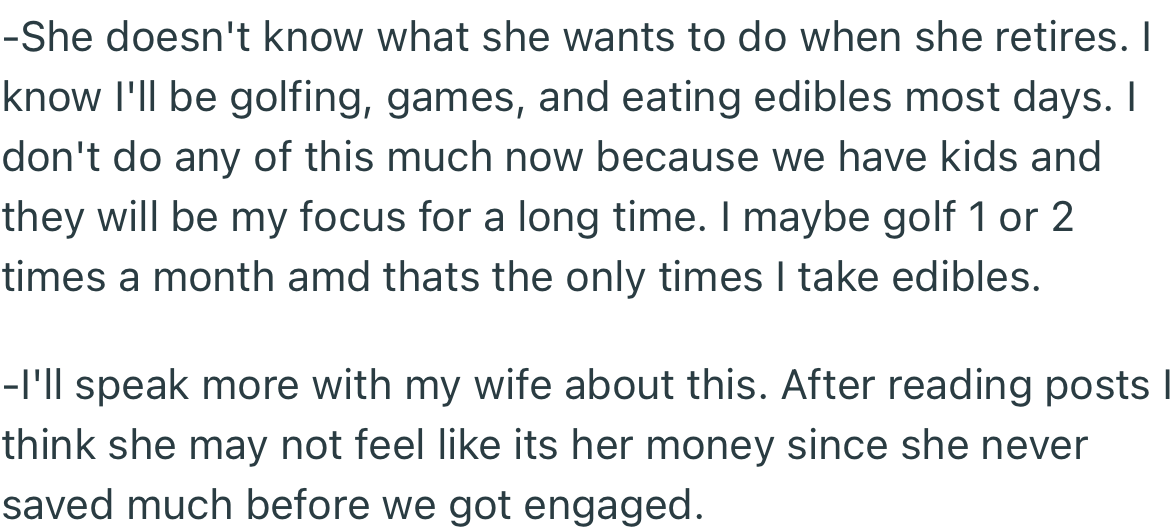Click the word "kids" in the paragraph

(x=976, y=157)
